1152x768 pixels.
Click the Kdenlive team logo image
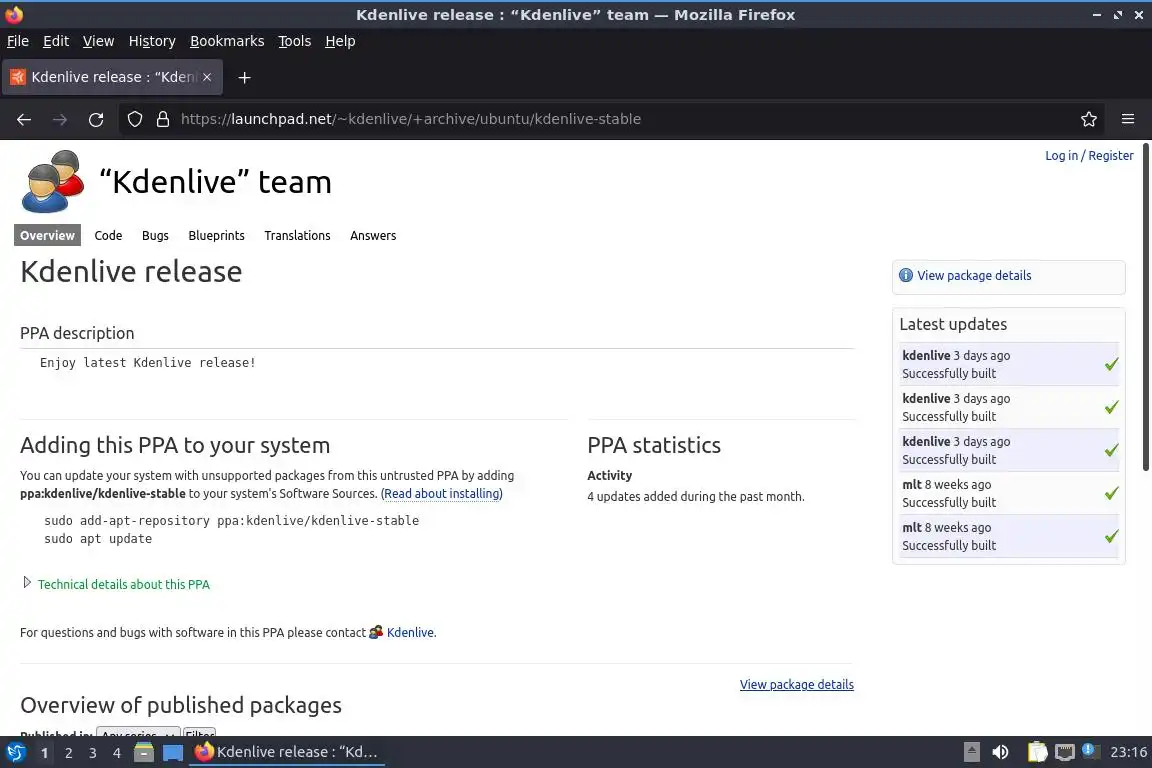coord(53,182)
